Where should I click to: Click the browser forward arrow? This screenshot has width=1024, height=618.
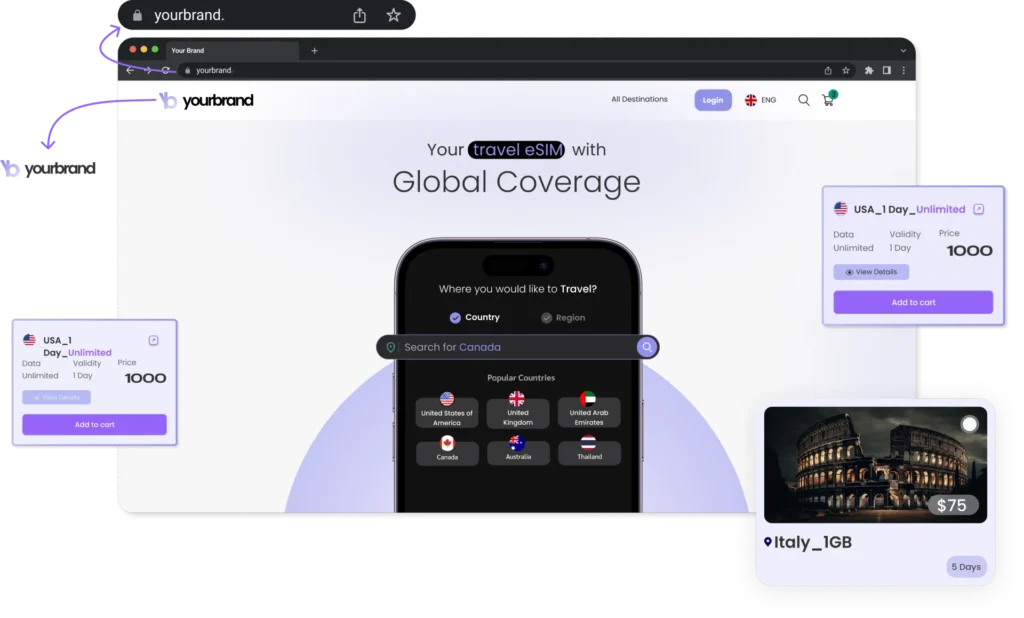coord(148,70)
